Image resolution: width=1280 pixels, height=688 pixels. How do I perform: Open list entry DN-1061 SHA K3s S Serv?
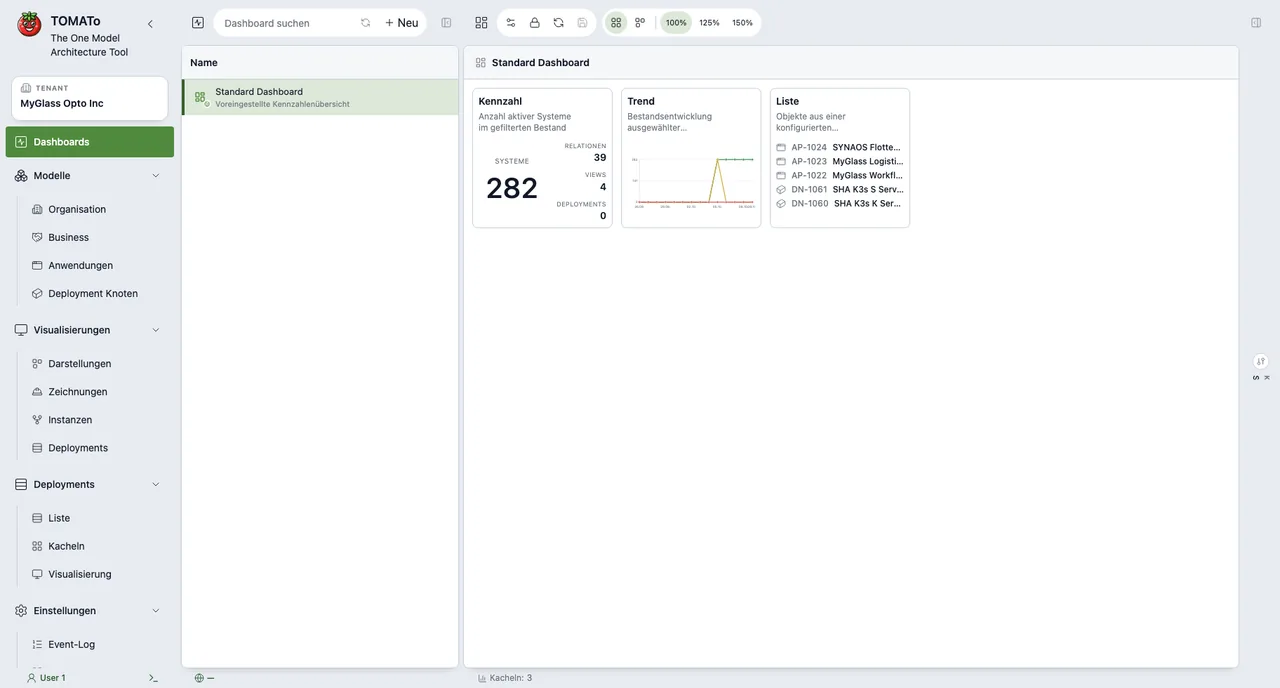(840, 189)
